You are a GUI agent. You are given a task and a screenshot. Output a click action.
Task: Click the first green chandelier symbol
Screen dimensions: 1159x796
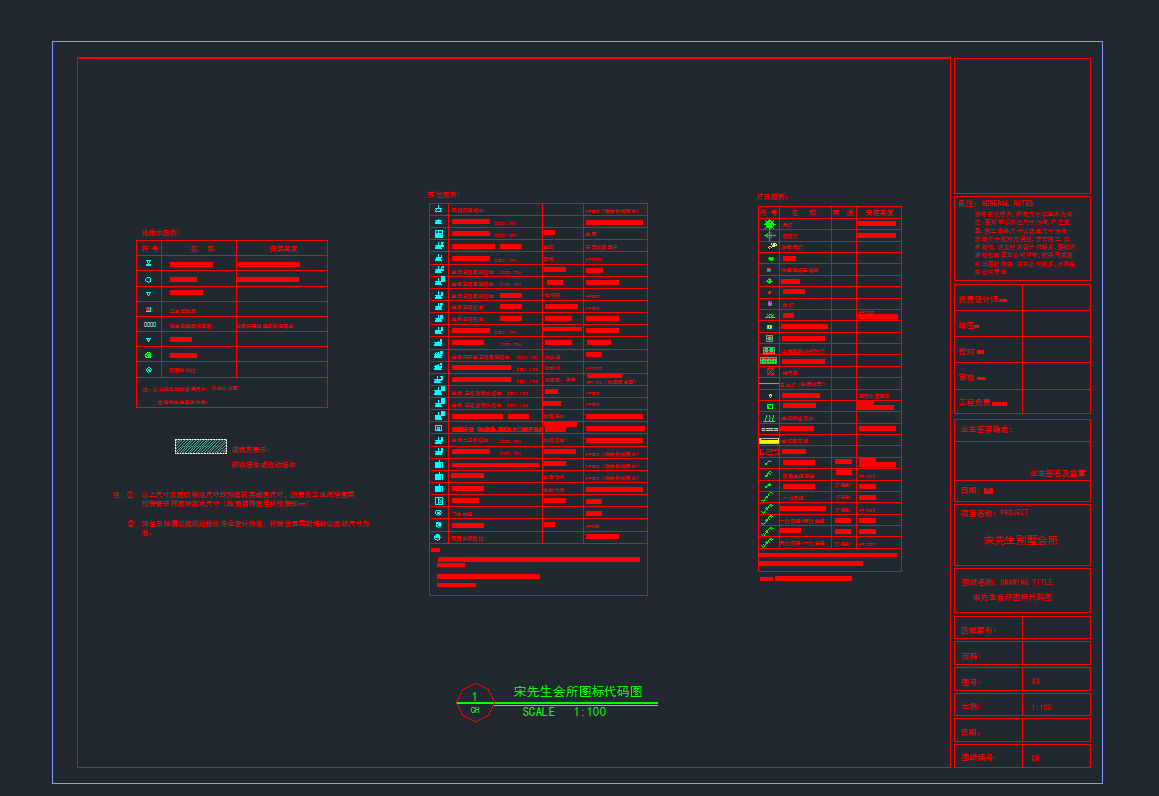(x=768, y=225)
